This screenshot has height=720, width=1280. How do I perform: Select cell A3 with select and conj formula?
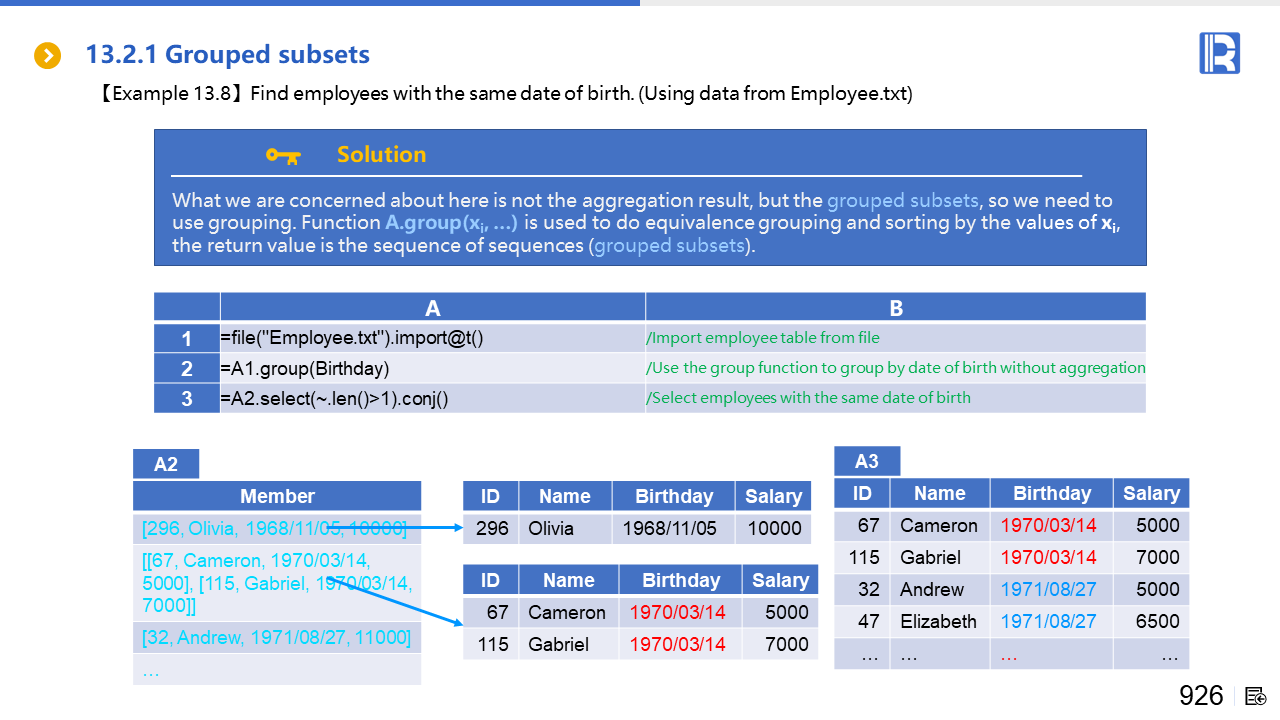[x=432, y=398]
